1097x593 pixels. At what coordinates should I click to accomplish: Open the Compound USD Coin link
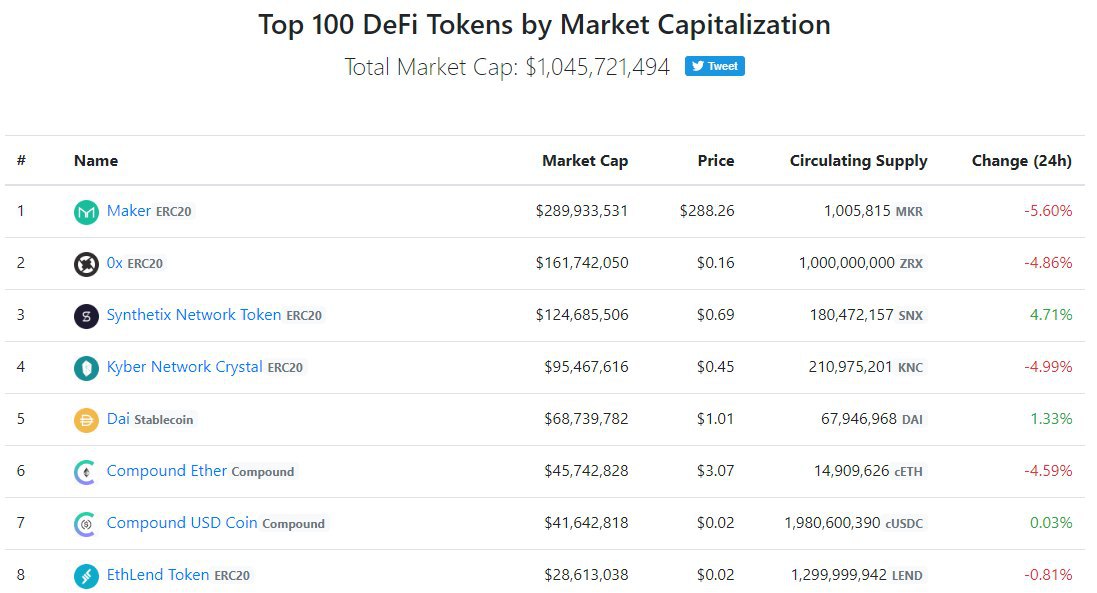[182, 523]
